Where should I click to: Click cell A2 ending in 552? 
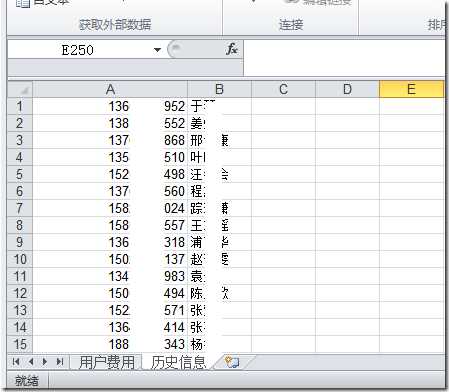110,123
